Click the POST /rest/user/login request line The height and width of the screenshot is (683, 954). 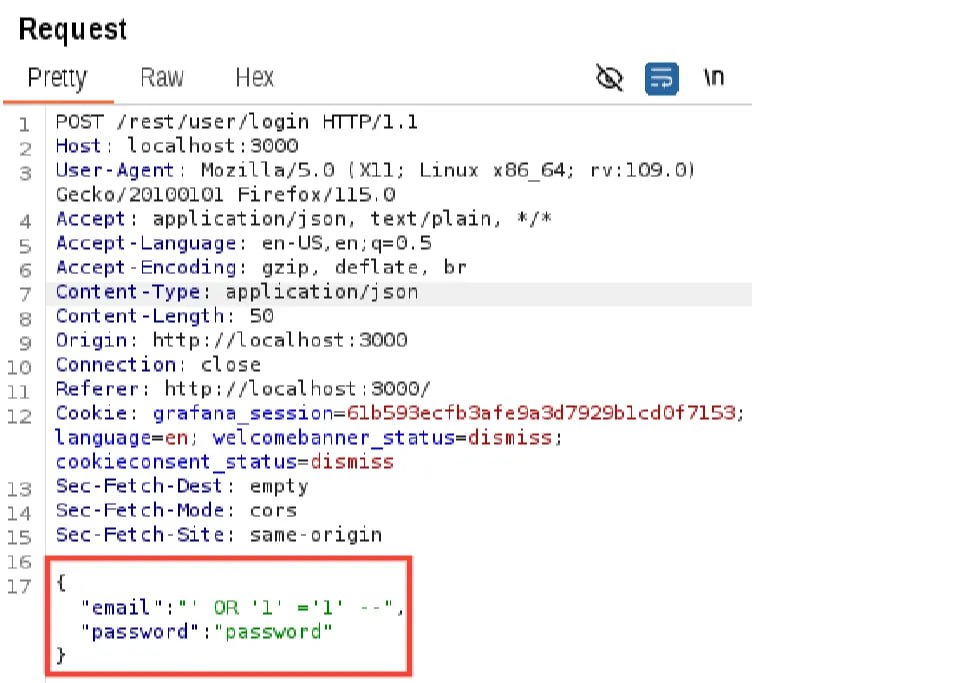click(x=237, y=122)
